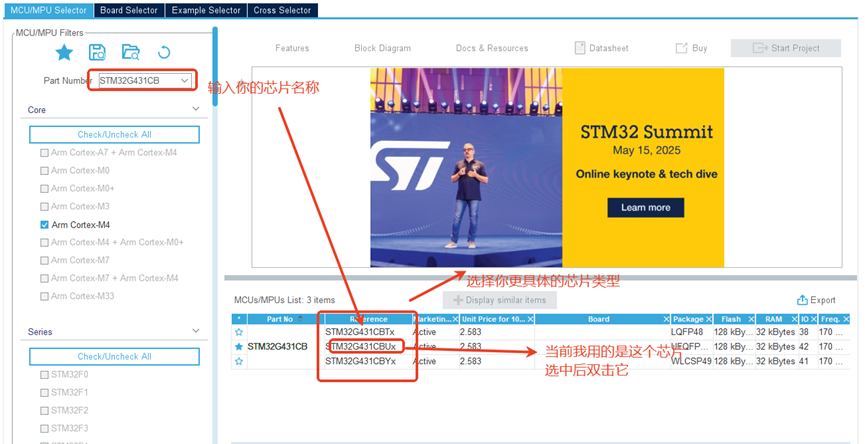Click the STM32 Summit stage photo
This screenshot has height=444, width=865.
click(466, 168)
